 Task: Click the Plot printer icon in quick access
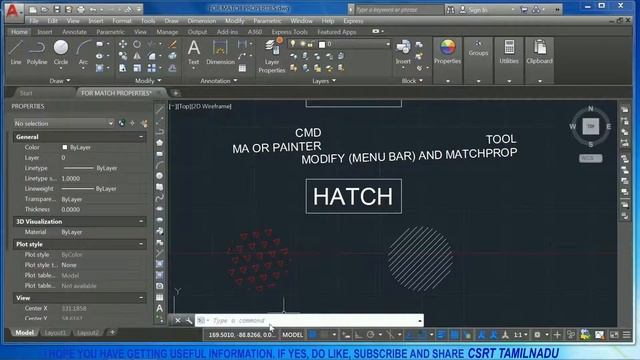tap(81, 9)
